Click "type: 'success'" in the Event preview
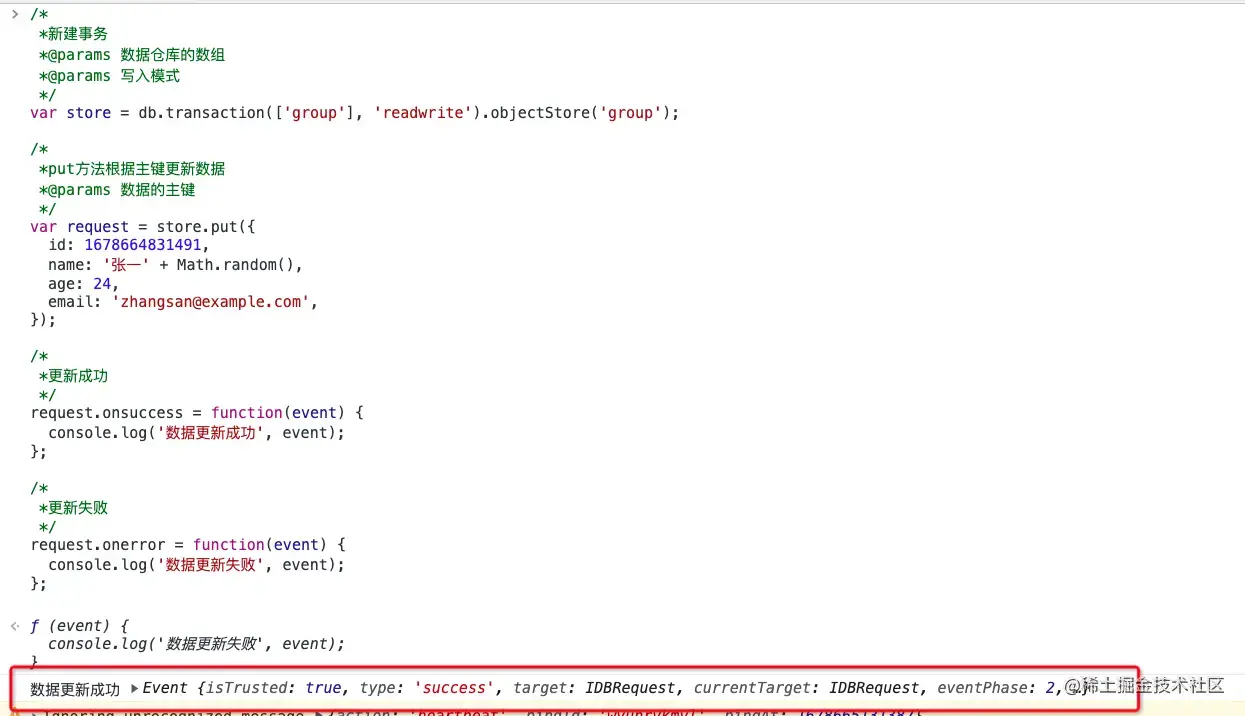This screenshot has height=716, width=1245. pyautogui.click(x=429, y=688)
